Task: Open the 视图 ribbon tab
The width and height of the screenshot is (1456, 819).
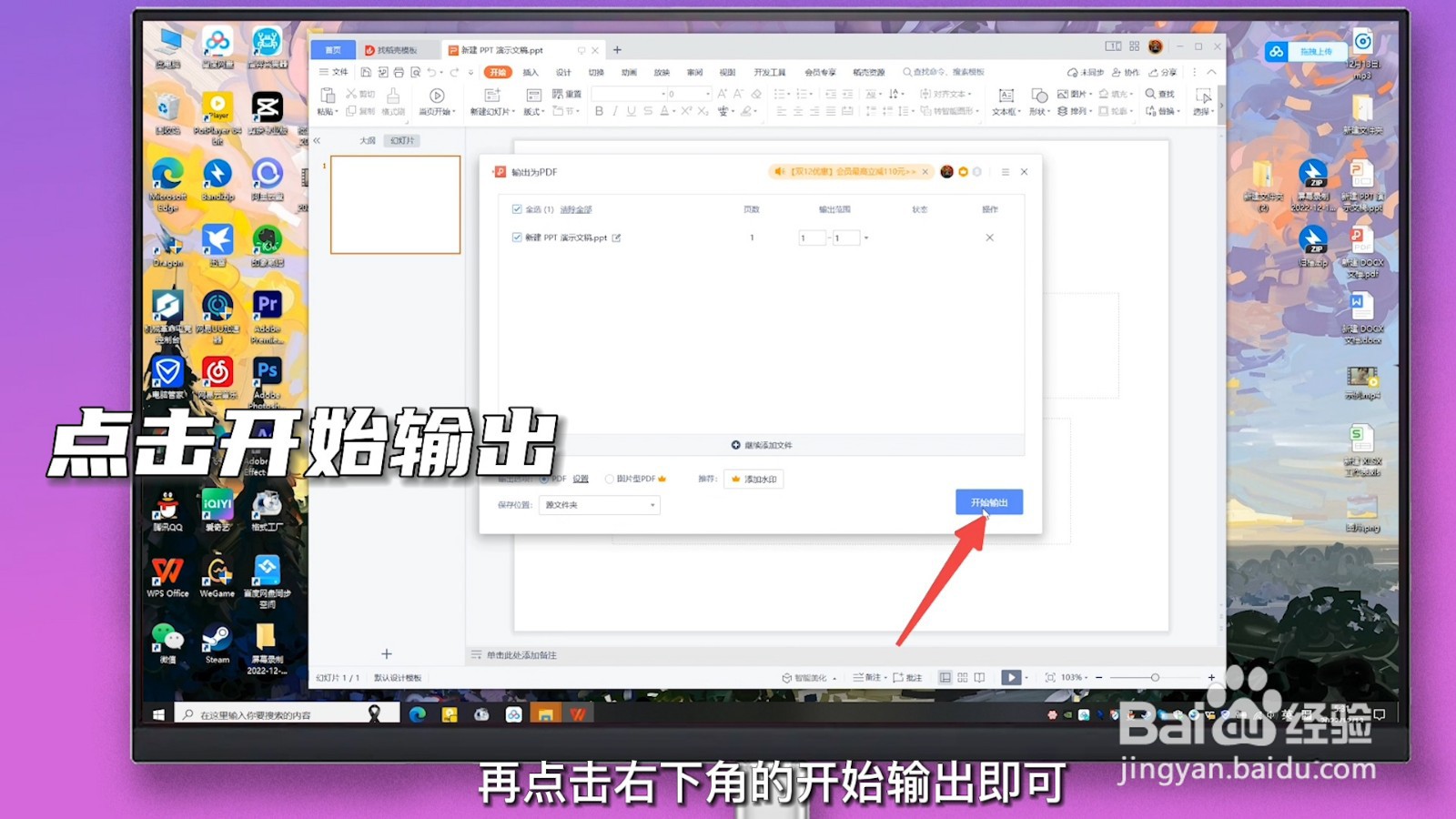Action: point(727,73)
